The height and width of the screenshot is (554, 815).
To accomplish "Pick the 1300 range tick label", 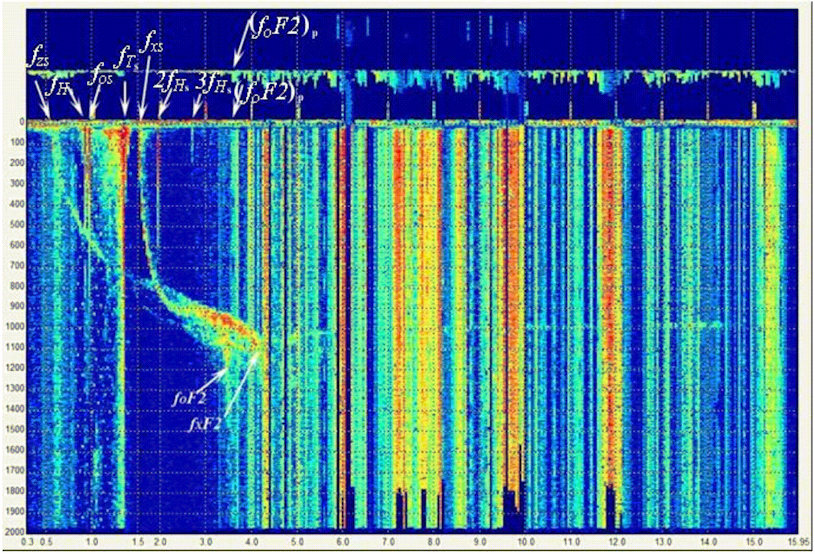I will pos(14,388).
